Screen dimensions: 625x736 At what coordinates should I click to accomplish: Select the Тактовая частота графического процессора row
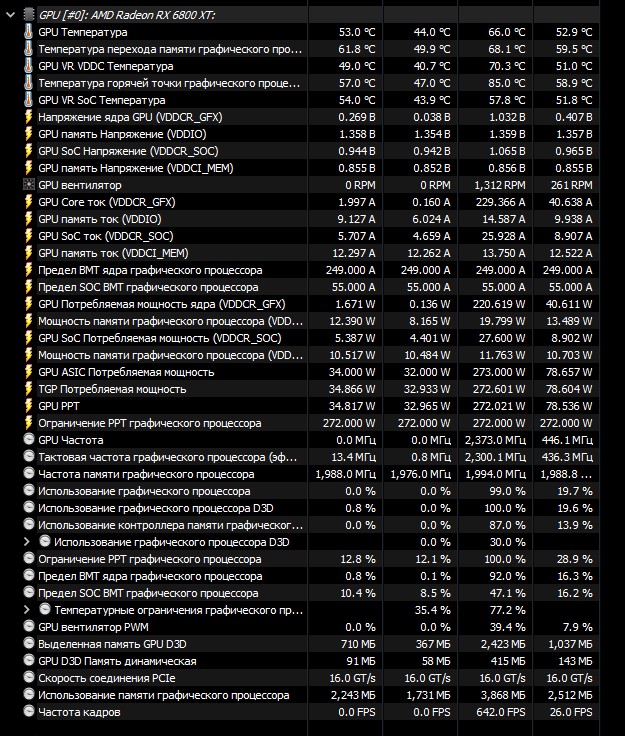tap(311, 457)
